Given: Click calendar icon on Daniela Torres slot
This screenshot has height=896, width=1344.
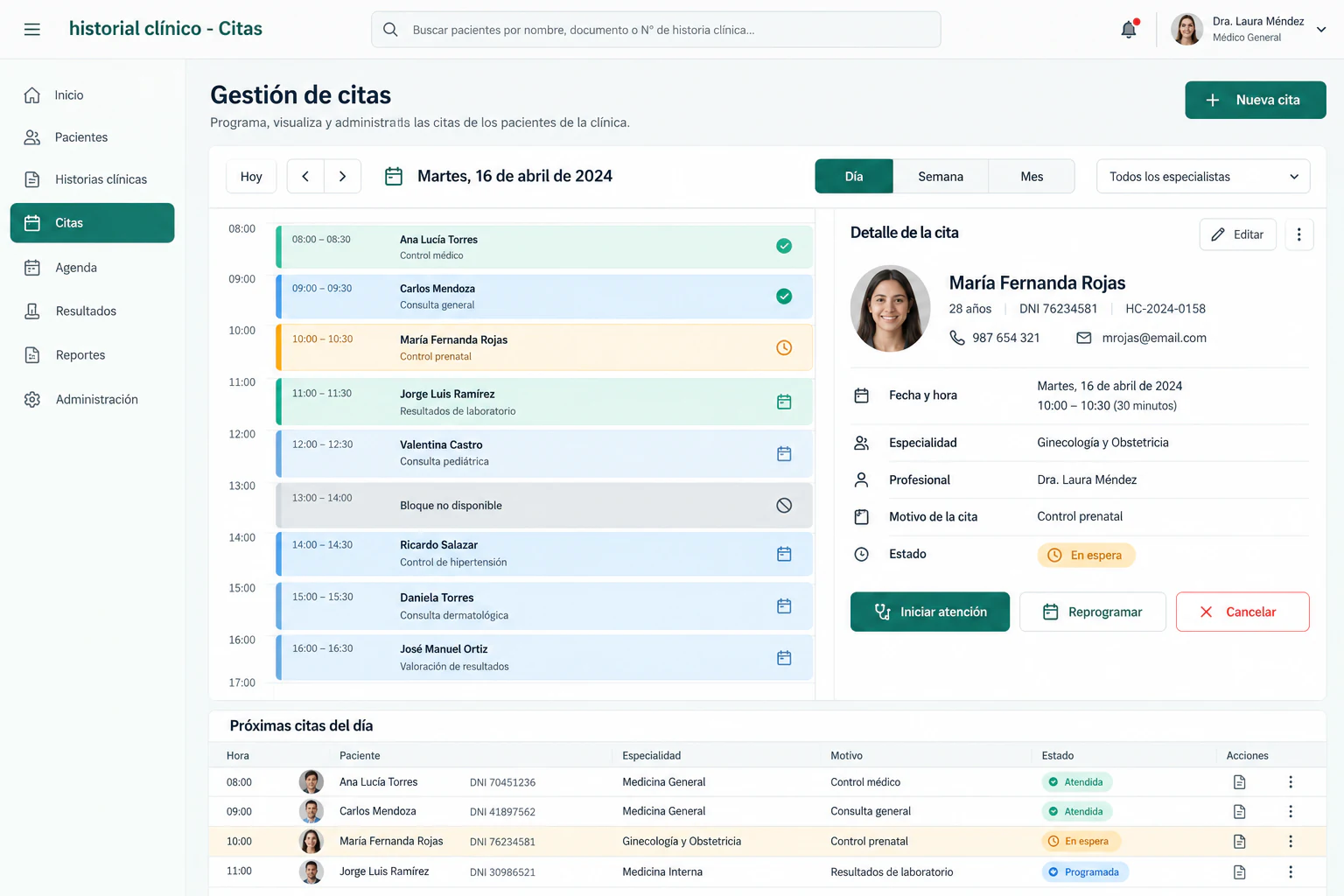Looking at the screenshot, I should (x=784, y=606).
